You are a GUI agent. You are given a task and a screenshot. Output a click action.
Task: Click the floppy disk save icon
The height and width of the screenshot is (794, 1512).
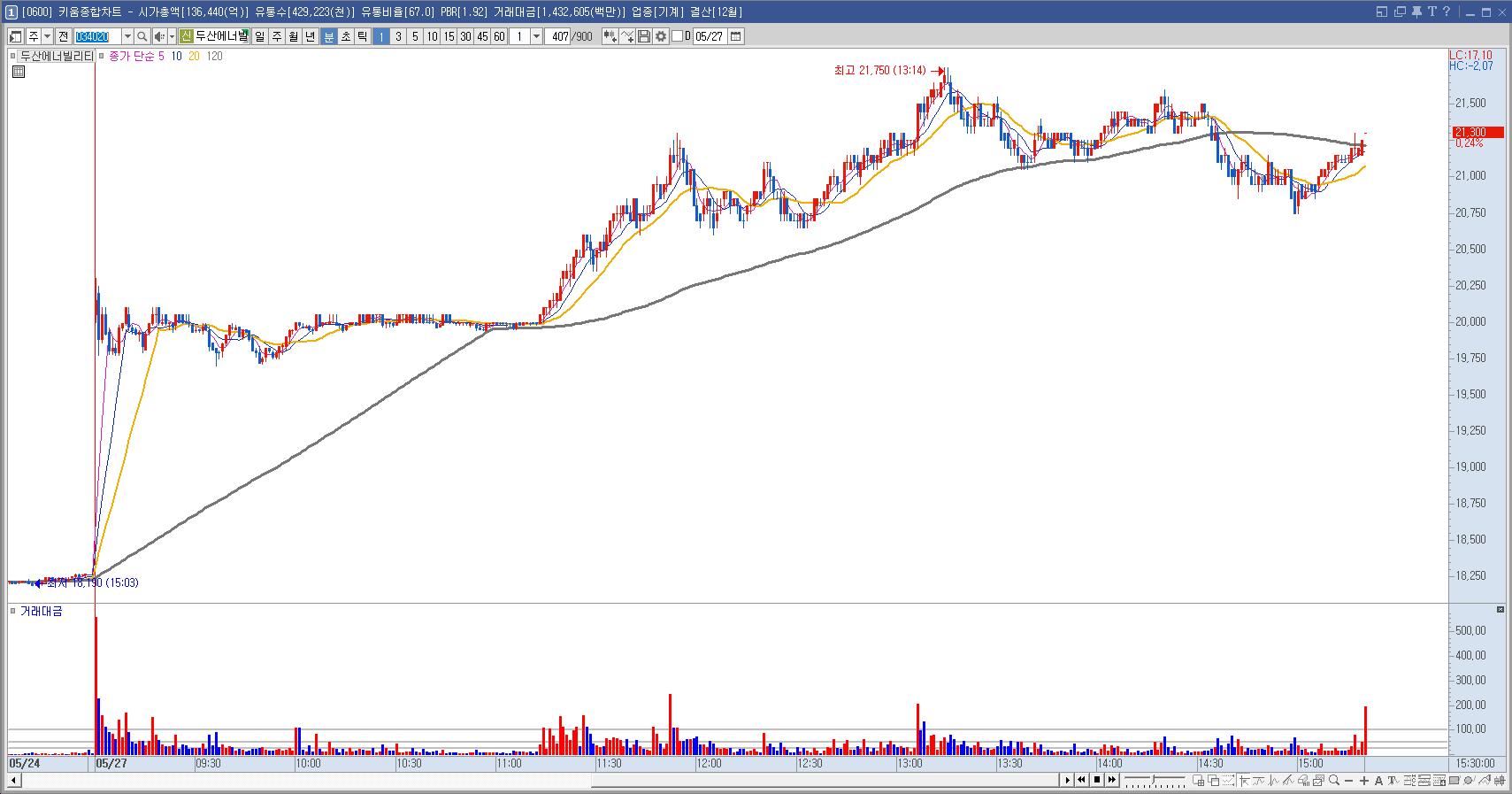(x=644, y=36)
